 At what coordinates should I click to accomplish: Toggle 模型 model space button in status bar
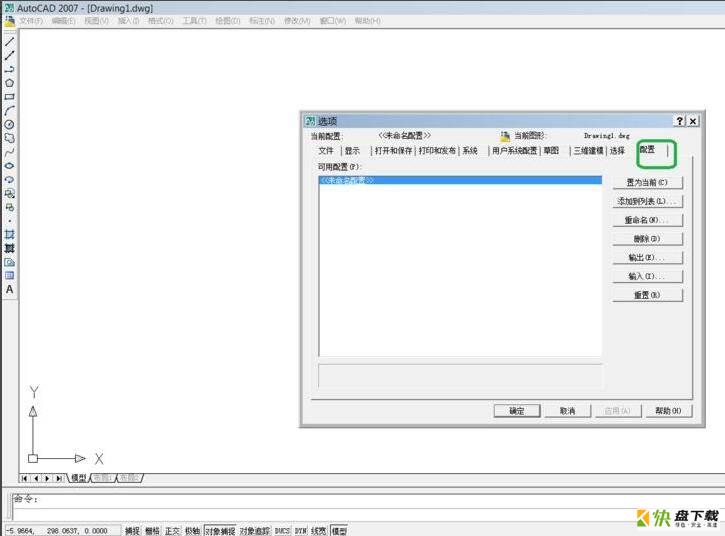[x=339, y=531]
